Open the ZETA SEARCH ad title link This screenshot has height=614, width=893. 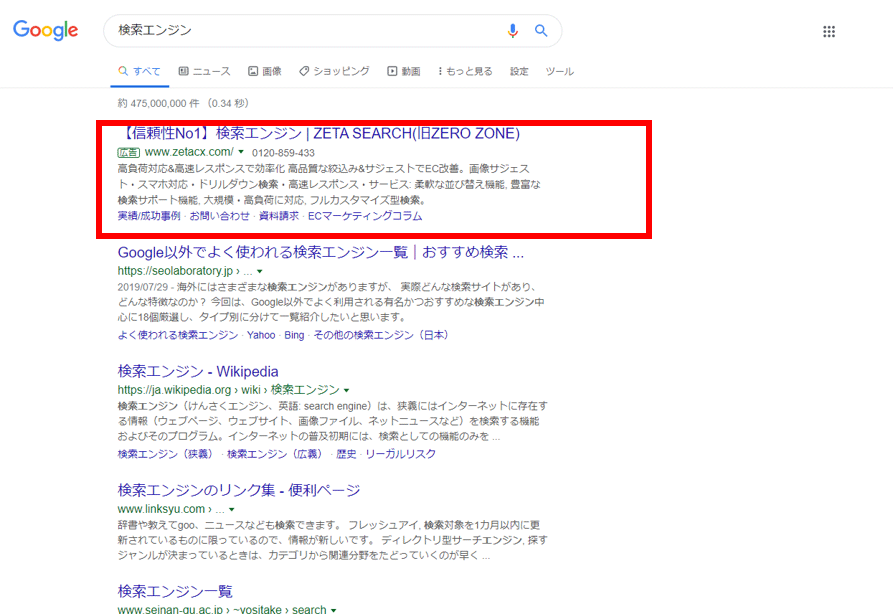click(319, 133)
